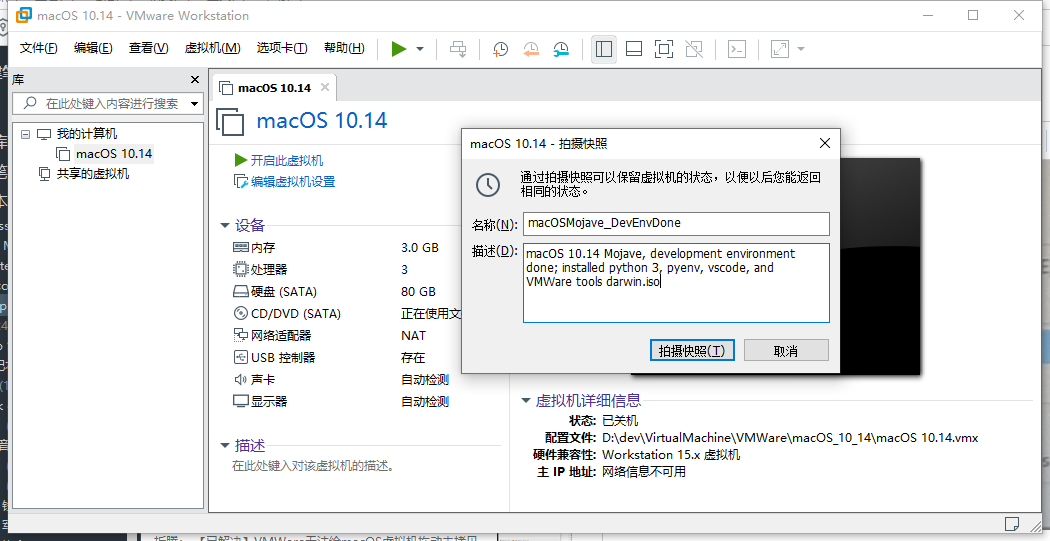The height and width of the screenshot is (541, 1050).
Task: Switch to the macOS 10.14 tab
Action: (x=274, y=88)
